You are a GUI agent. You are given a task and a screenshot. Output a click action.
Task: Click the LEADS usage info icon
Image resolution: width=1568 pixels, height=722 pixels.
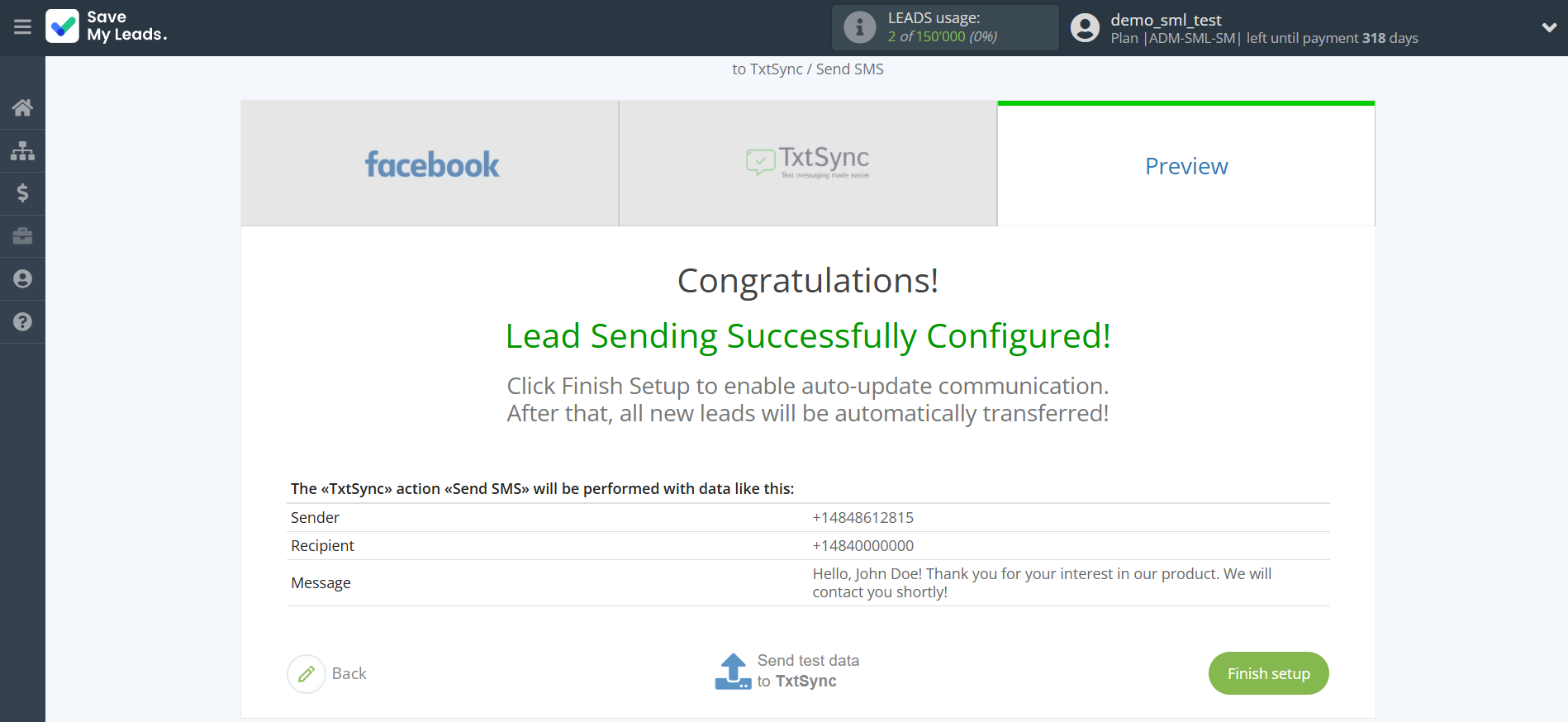coord(859,26)
